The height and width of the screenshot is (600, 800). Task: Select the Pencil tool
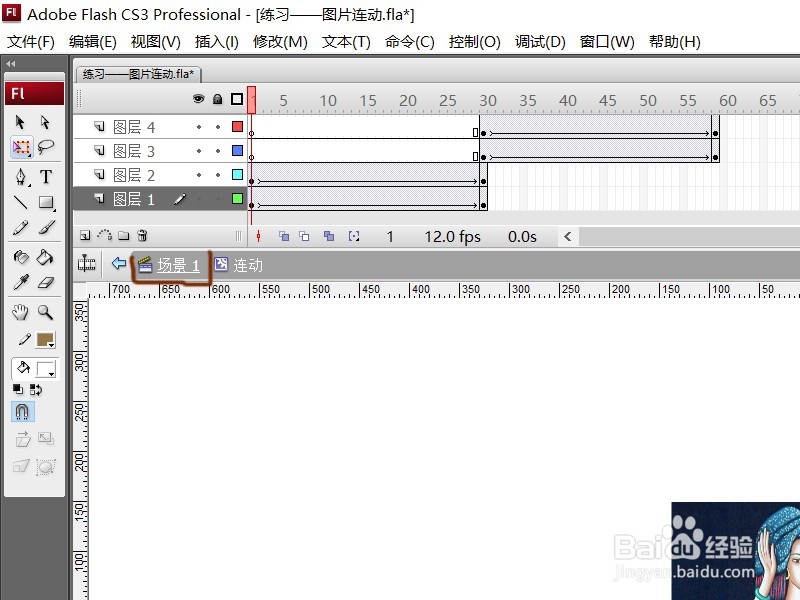[21, 228]
